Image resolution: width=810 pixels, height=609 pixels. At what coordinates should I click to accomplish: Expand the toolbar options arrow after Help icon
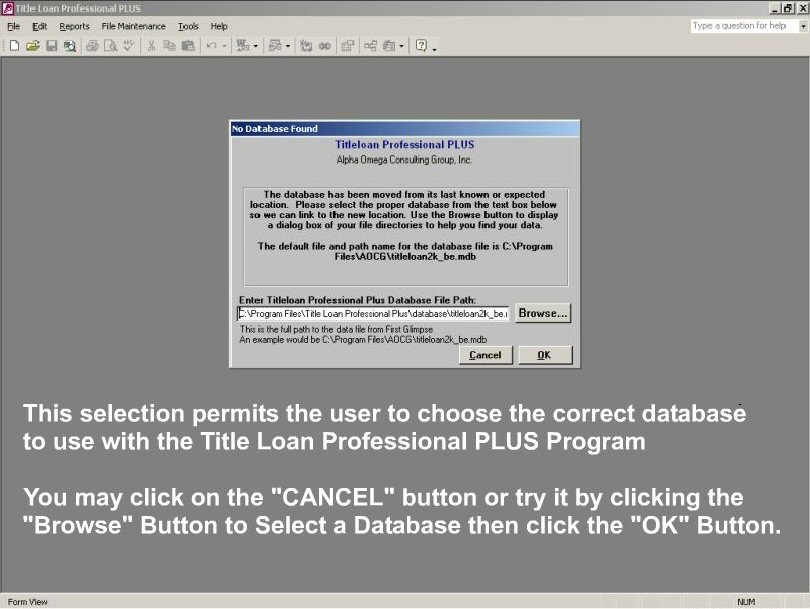435,47
